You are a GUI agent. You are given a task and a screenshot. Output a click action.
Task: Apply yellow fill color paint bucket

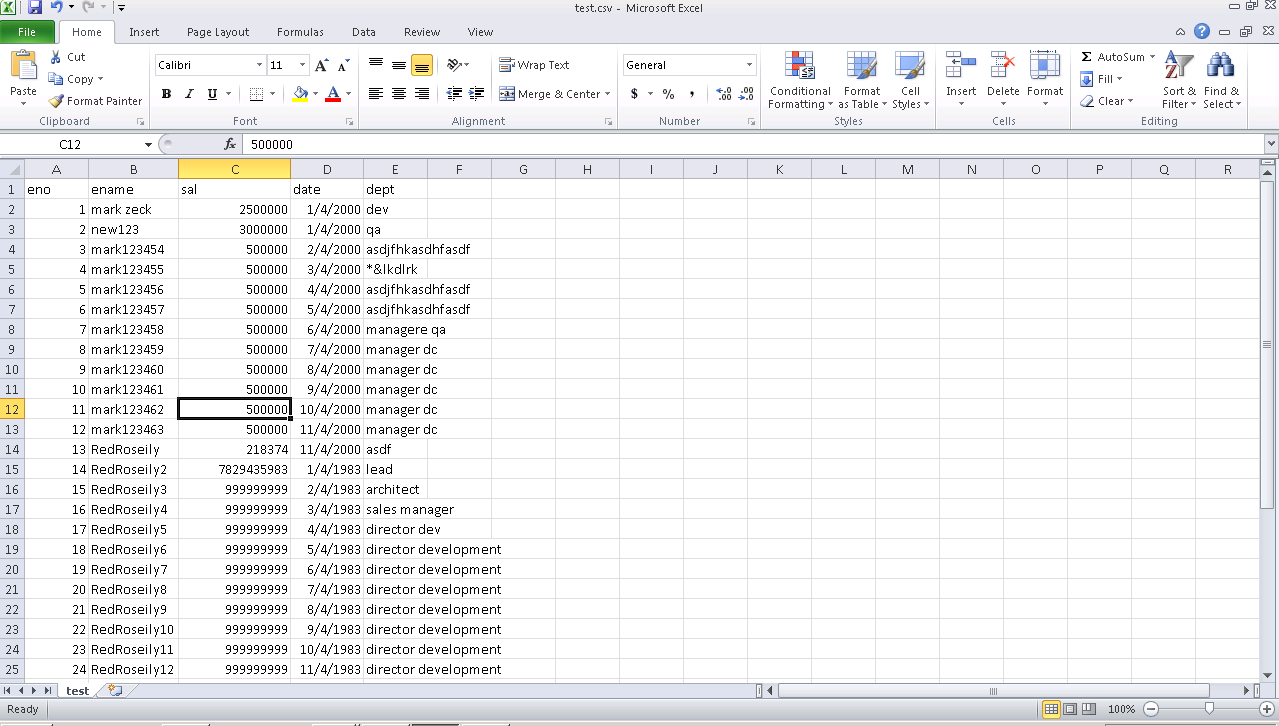300,94
